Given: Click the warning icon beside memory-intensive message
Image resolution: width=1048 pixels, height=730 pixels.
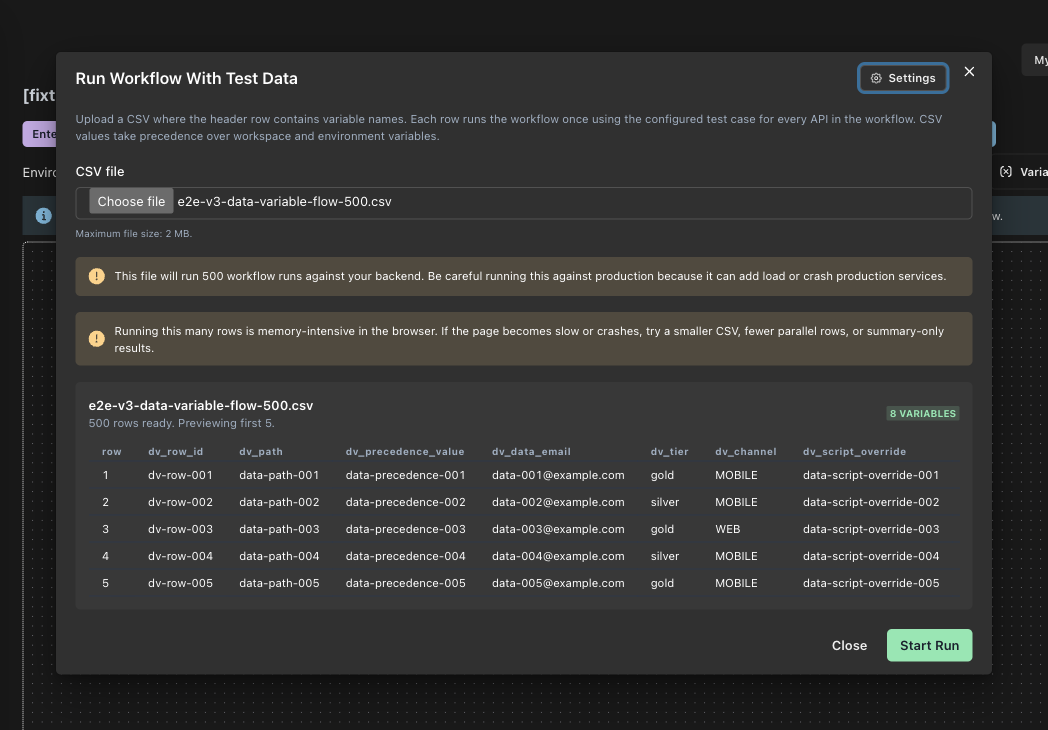Looking at the screenshot, I should pos(96,339).
